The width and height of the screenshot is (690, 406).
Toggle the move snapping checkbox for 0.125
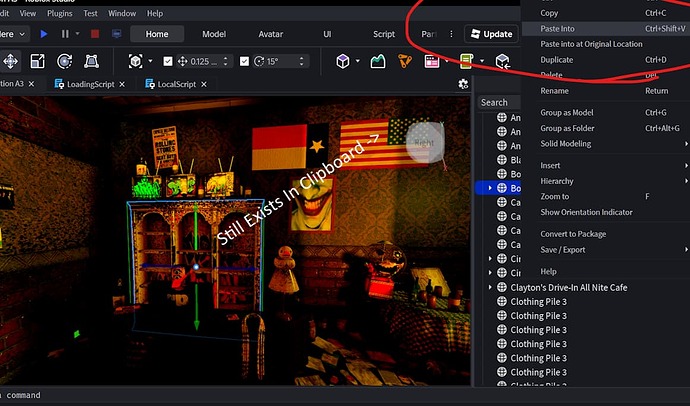point(168,61)
